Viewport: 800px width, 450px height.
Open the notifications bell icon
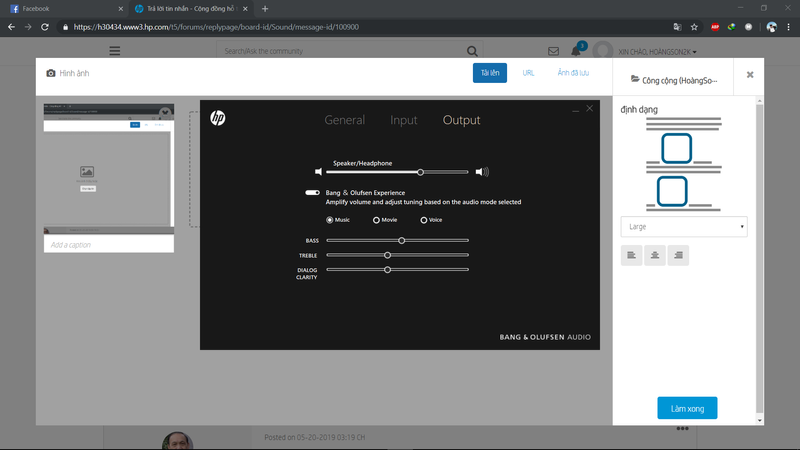pyautogui.click(x=576, y=51)
